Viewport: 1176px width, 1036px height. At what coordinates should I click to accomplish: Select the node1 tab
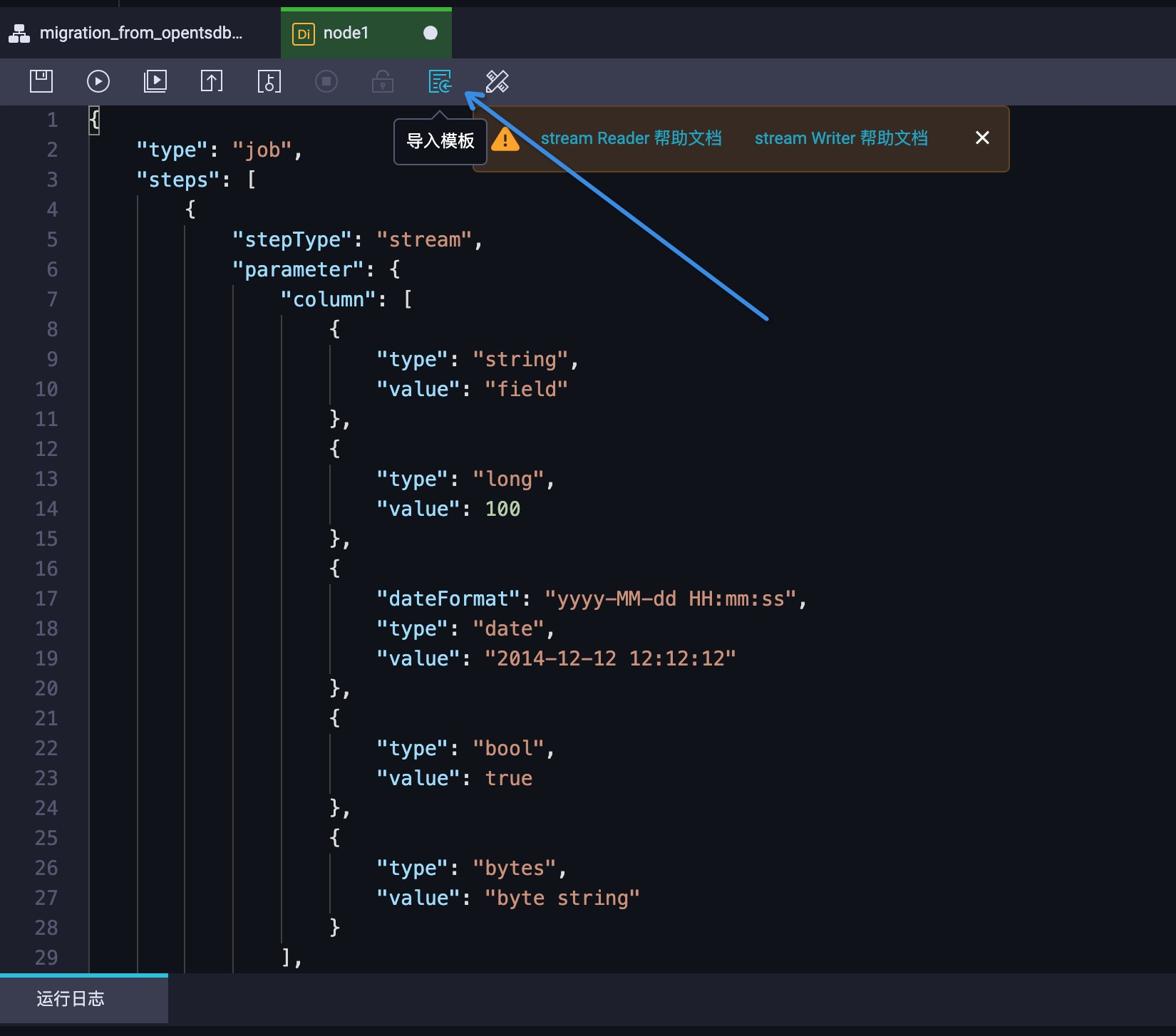(366, 33)
